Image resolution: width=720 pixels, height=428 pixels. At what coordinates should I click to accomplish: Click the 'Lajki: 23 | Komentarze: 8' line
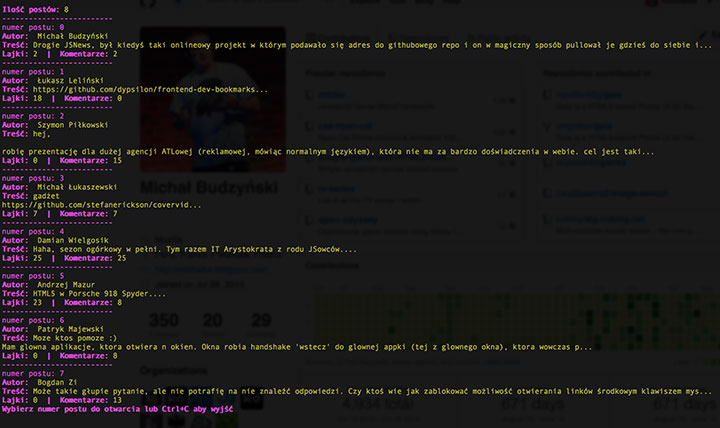pyautogui.click(x=62, y=303)
